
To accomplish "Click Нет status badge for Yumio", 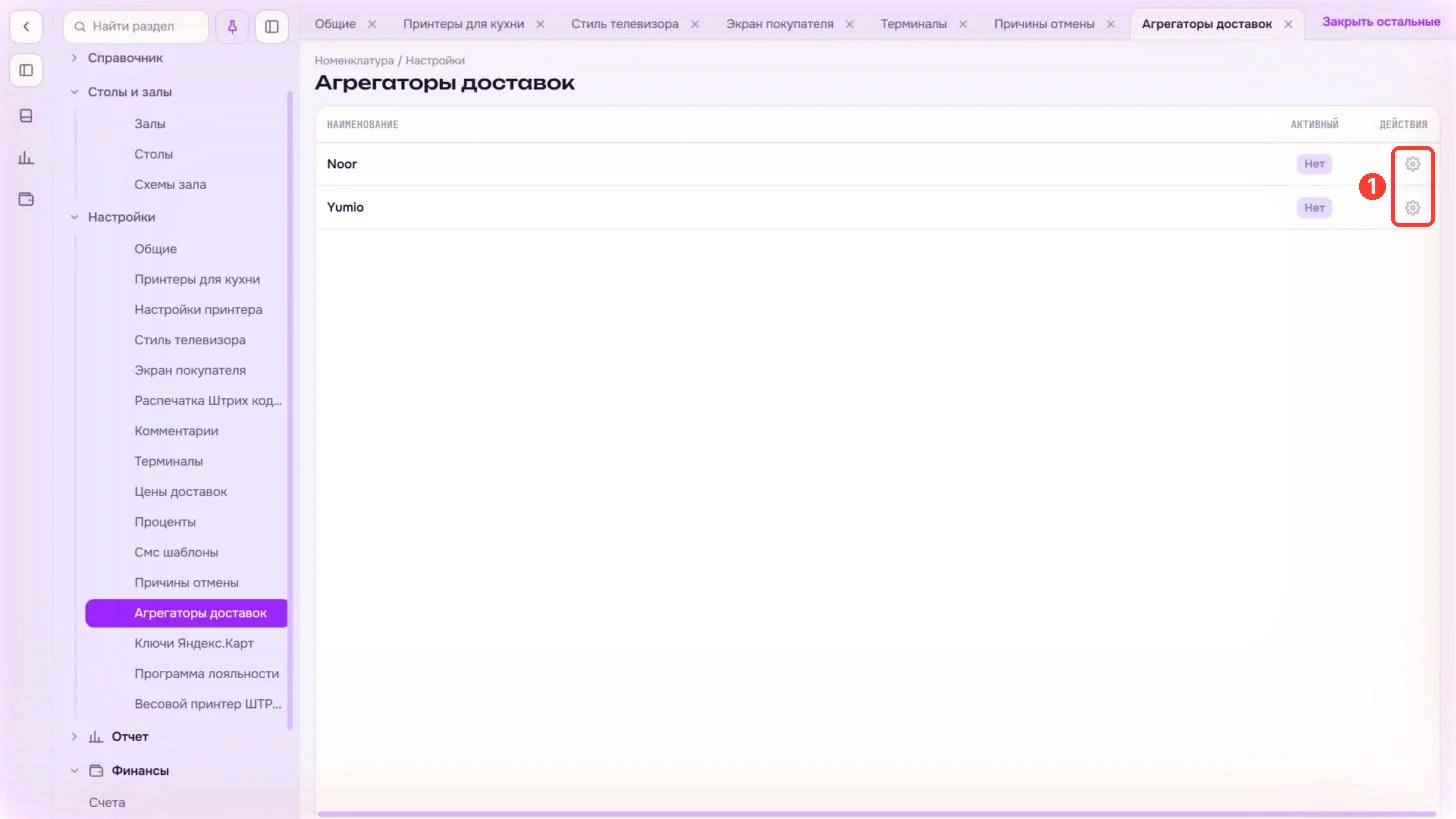I will [1314, 208].
